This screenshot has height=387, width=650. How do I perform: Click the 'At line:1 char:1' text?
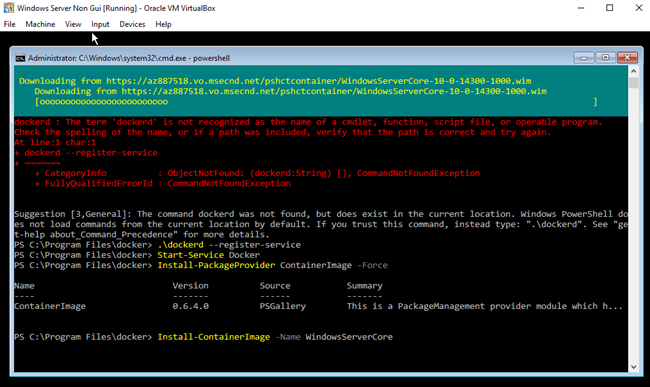(x=55, y=143)
